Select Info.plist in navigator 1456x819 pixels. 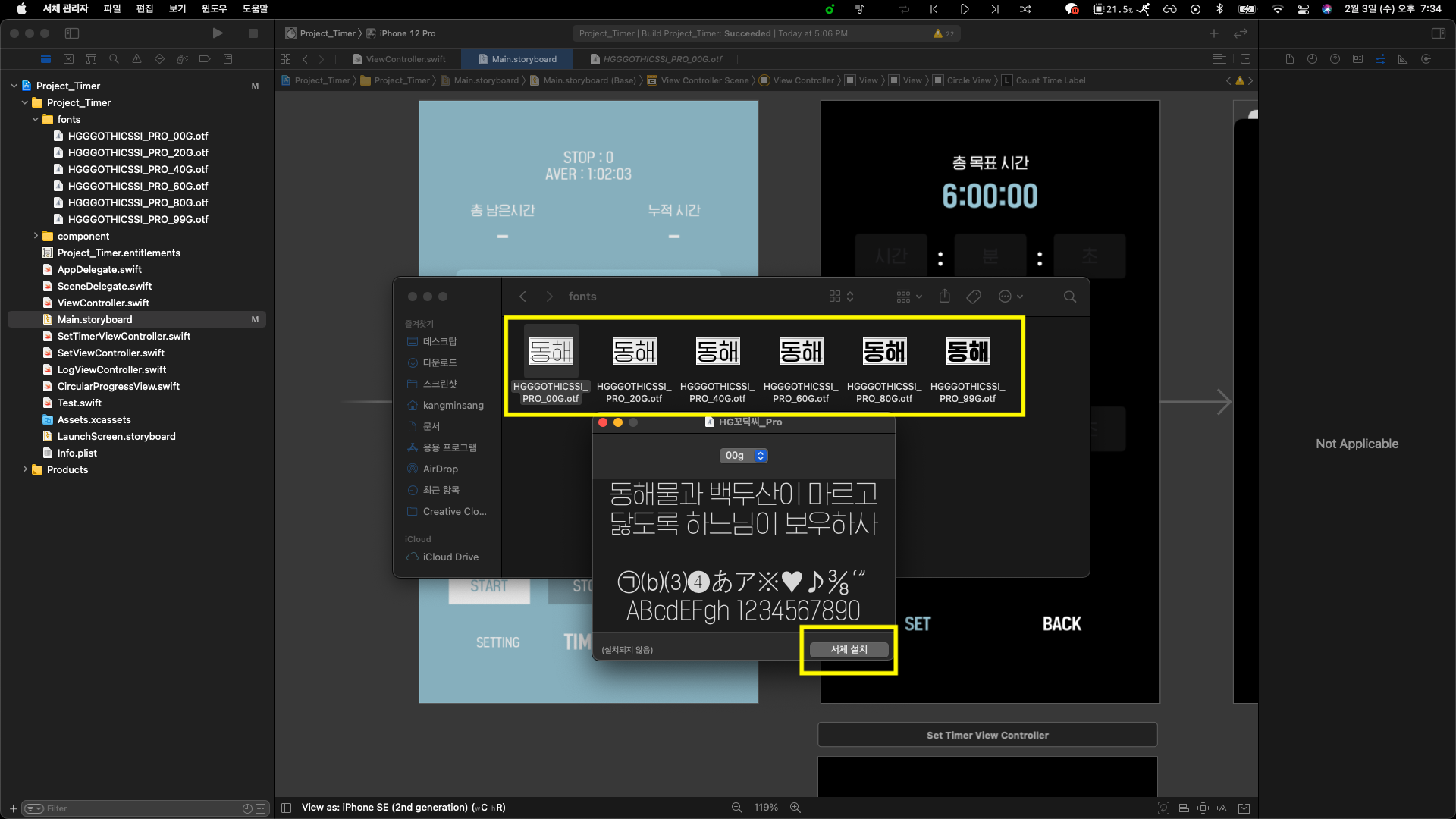(136, 453)
